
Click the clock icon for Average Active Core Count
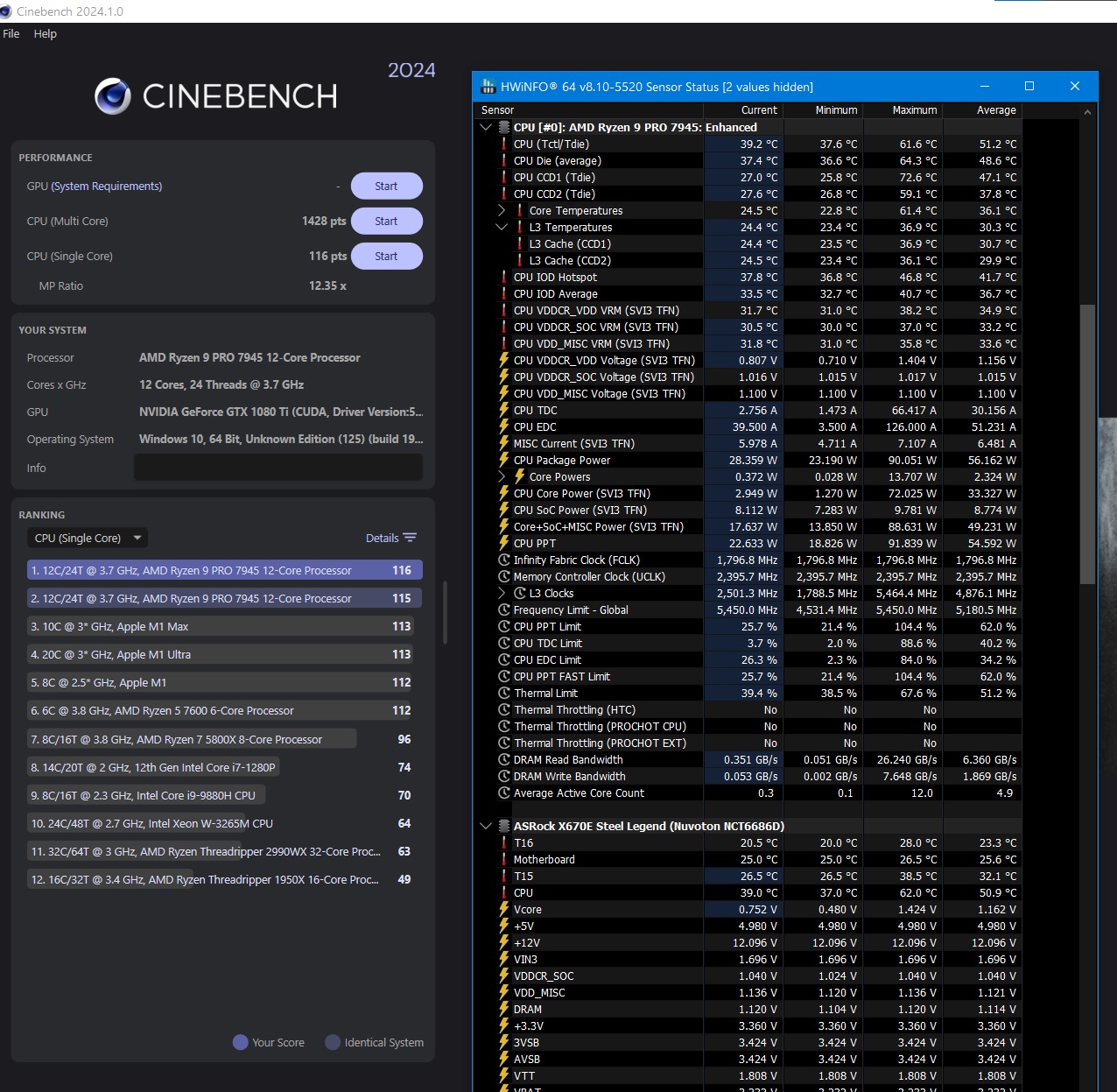click(x=504, y=793)
